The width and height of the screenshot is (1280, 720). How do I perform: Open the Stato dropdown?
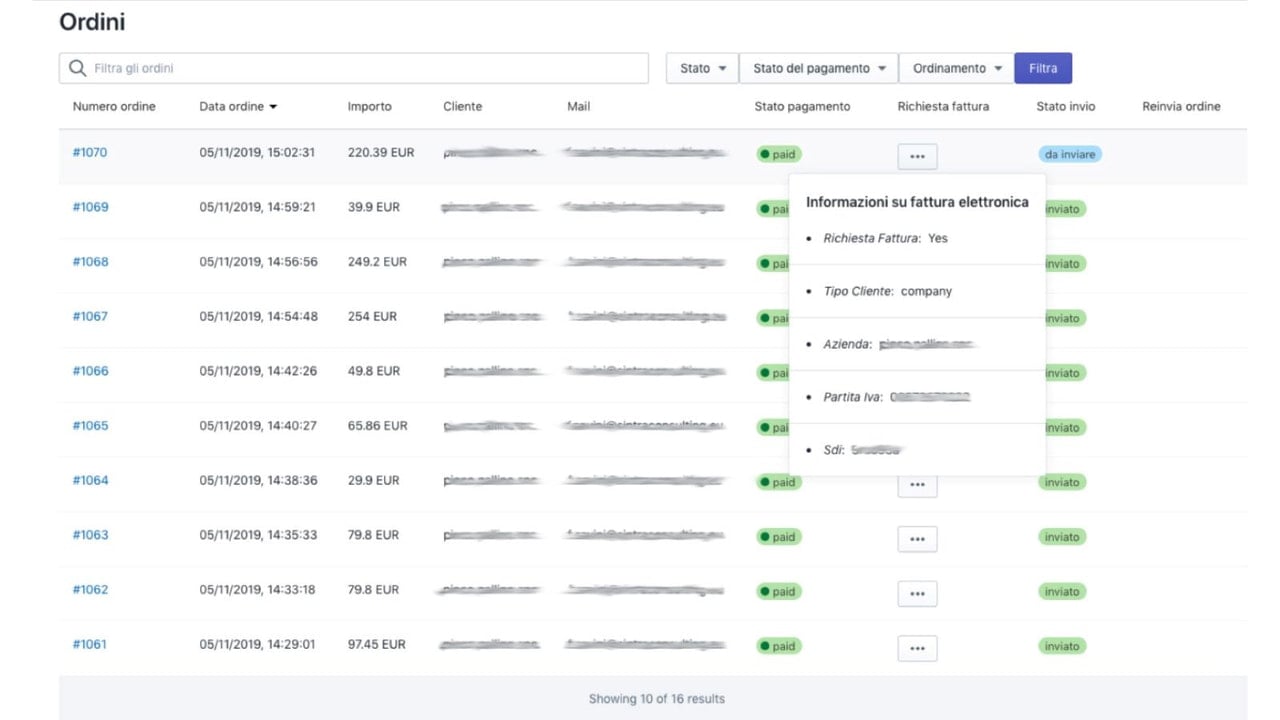pos(702,68)
